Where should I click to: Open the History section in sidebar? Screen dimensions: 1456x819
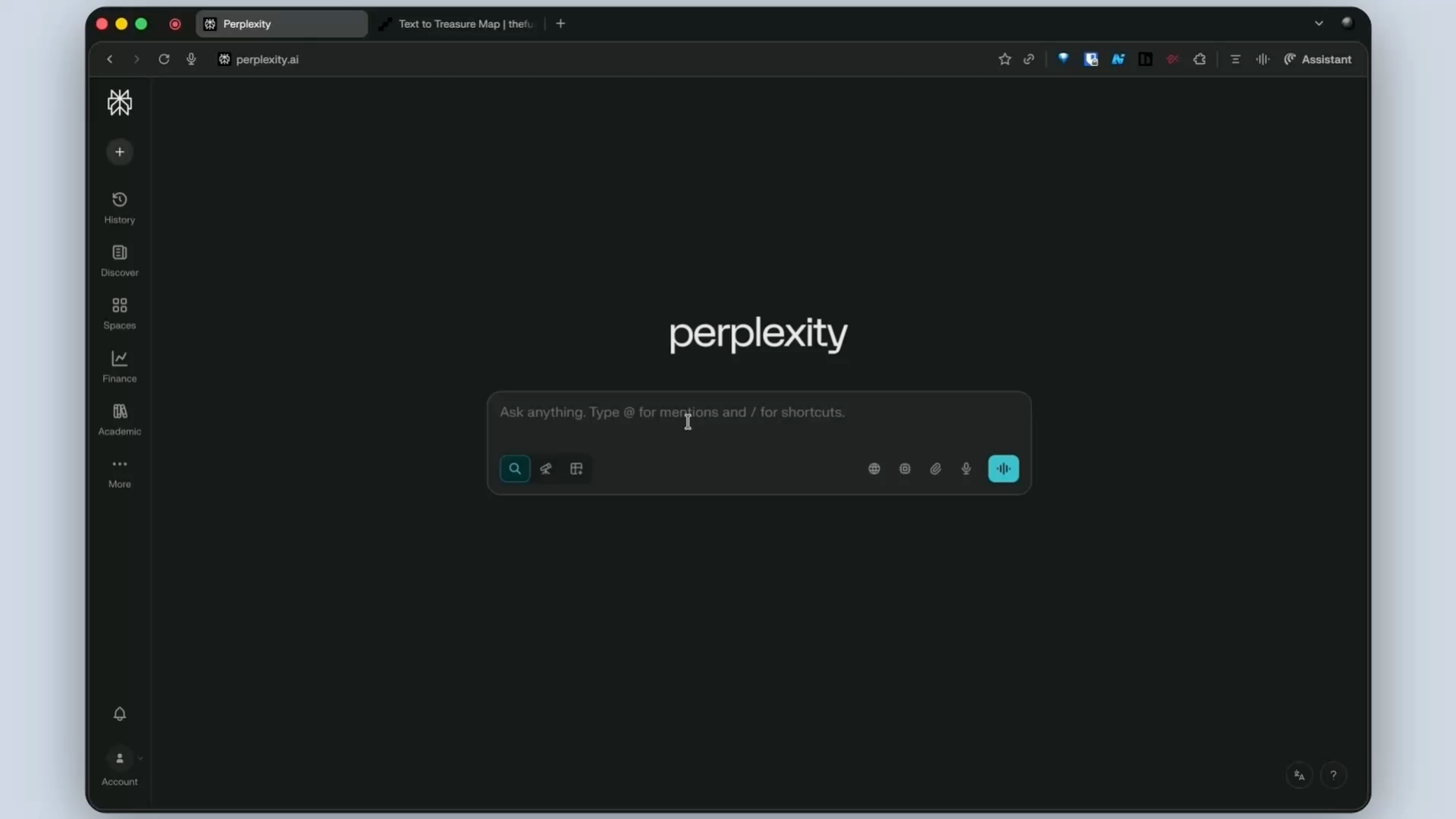tap(119, 208)
